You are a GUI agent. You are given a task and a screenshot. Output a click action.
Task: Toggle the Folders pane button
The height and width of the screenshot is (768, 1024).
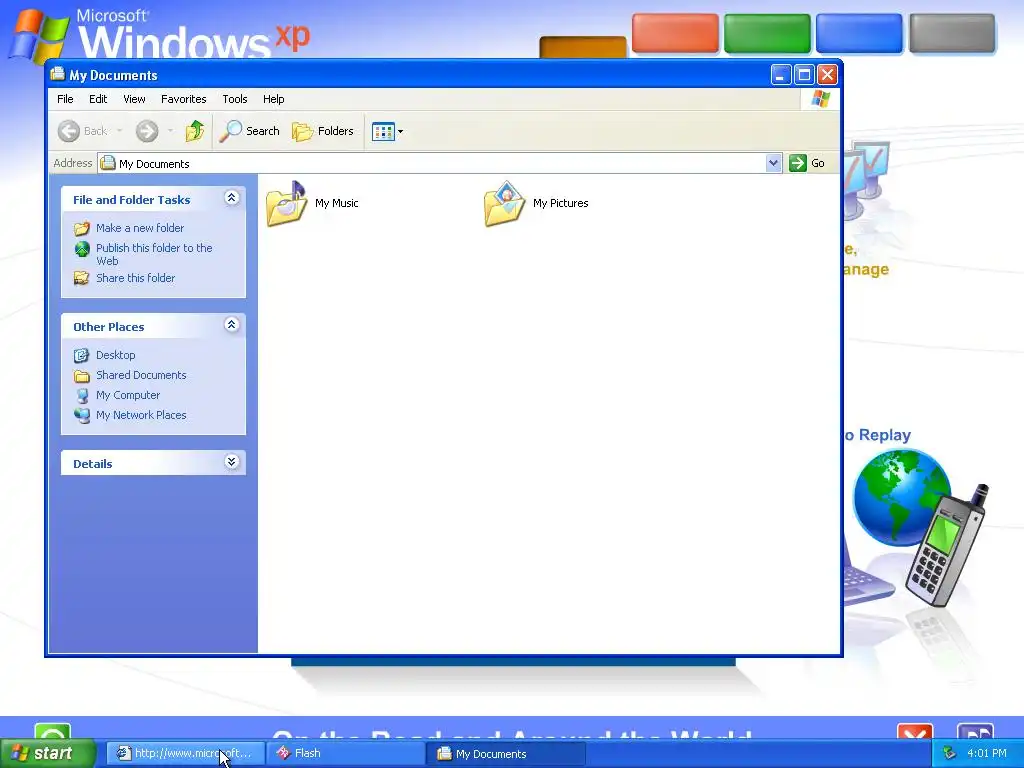pyautogui.click(x=323, y=131)
